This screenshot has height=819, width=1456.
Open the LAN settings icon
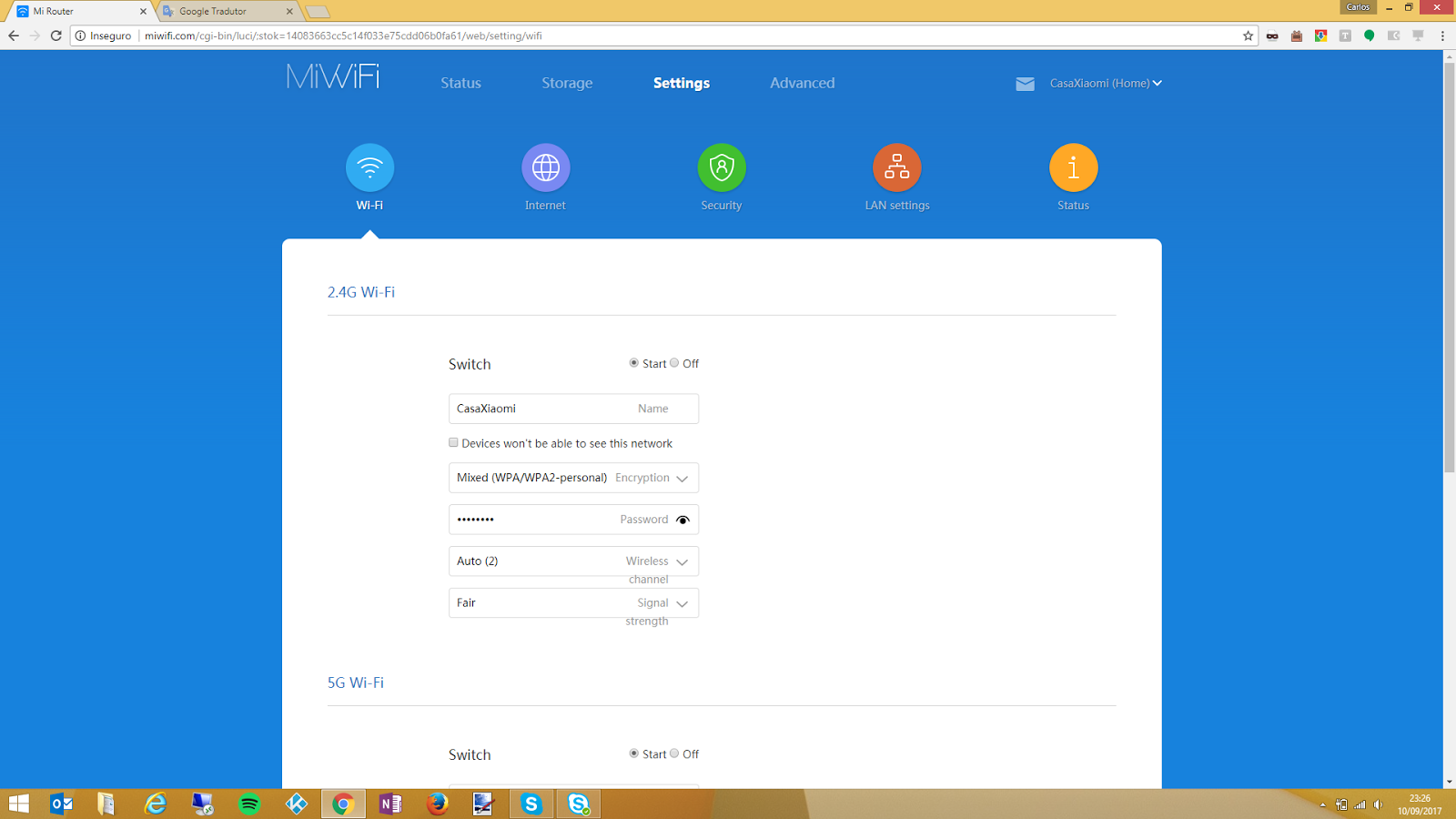897,167
